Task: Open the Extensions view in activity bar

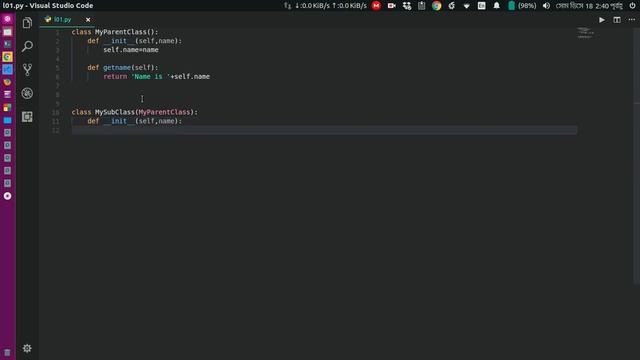Action: coord(27,117)
